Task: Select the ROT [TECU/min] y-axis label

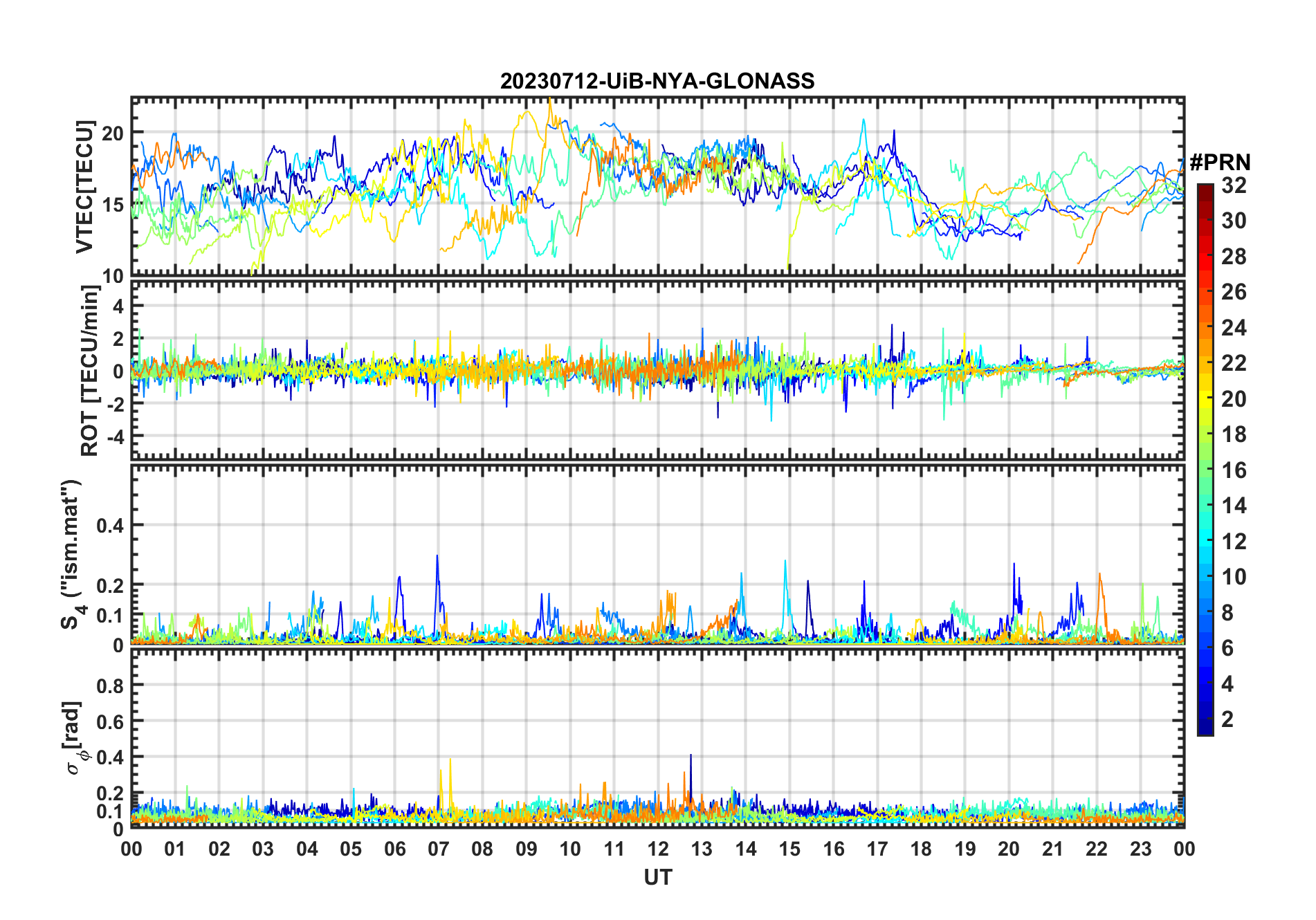Action: 91,371
